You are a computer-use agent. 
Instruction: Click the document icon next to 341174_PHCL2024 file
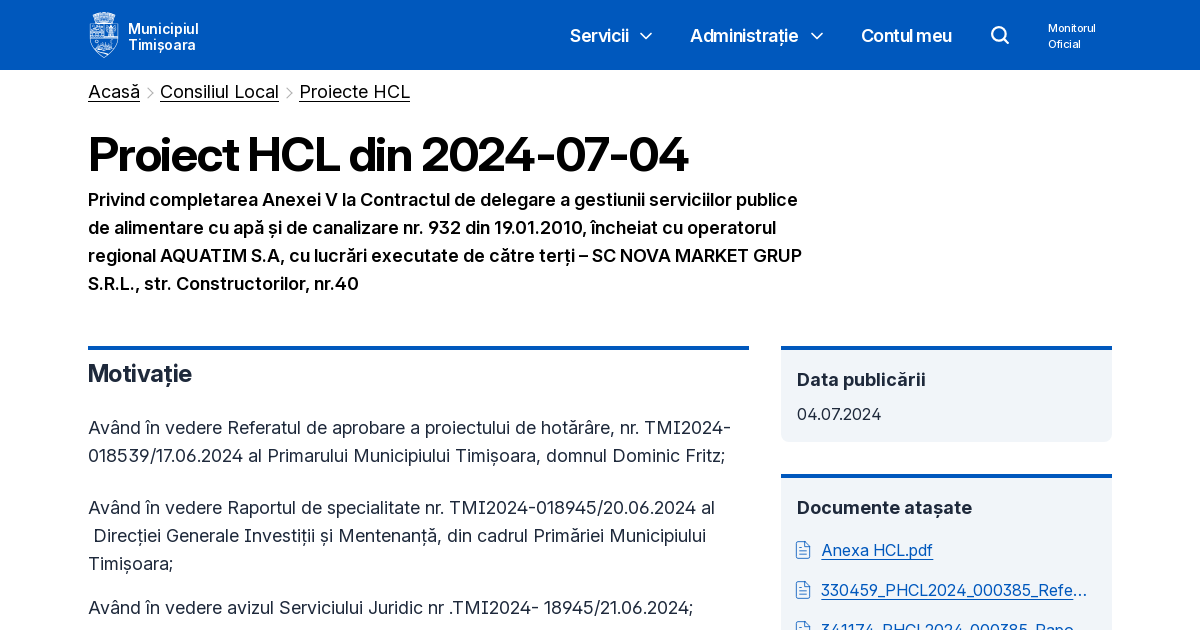tap(802, 626)
